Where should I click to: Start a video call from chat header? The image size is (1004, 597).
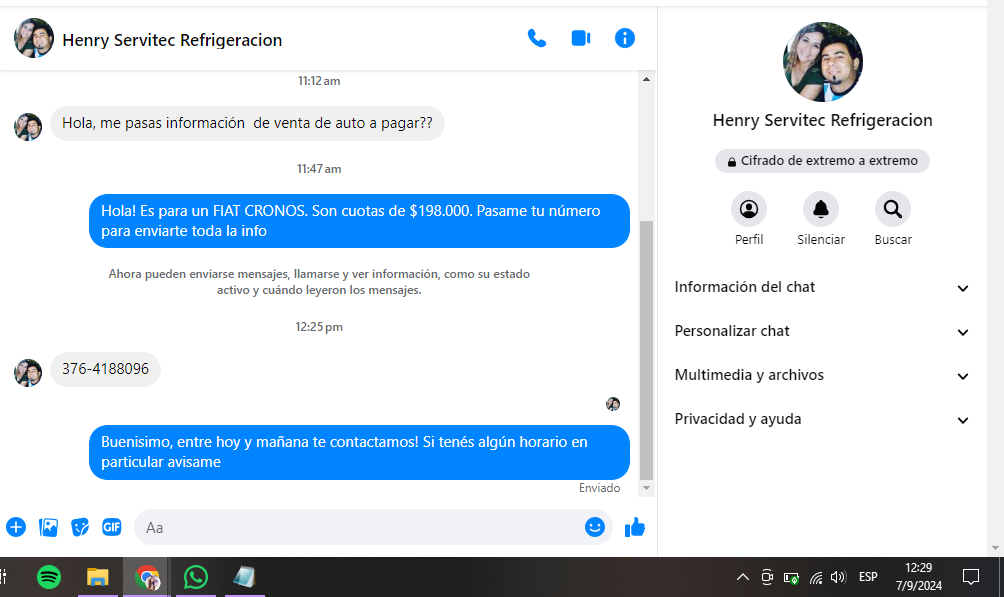click(x=581, y=39)
